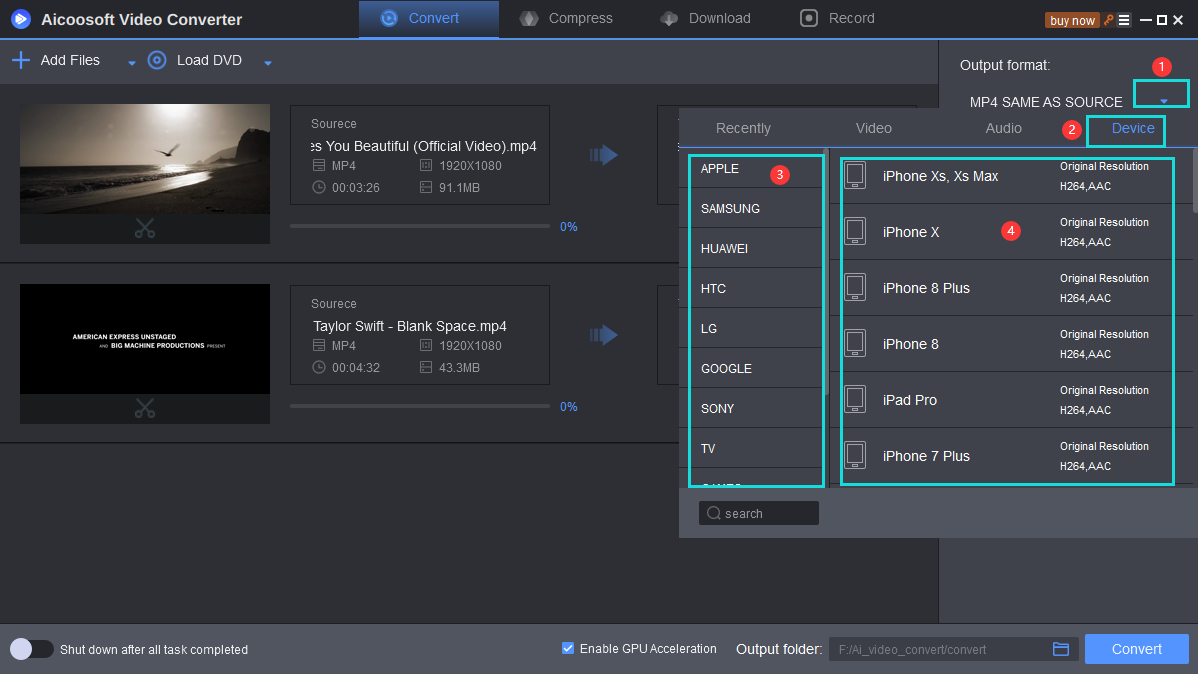Expand the Load DVD dropdown arrow
1198x674 pixels.
(x=267, y=63)
